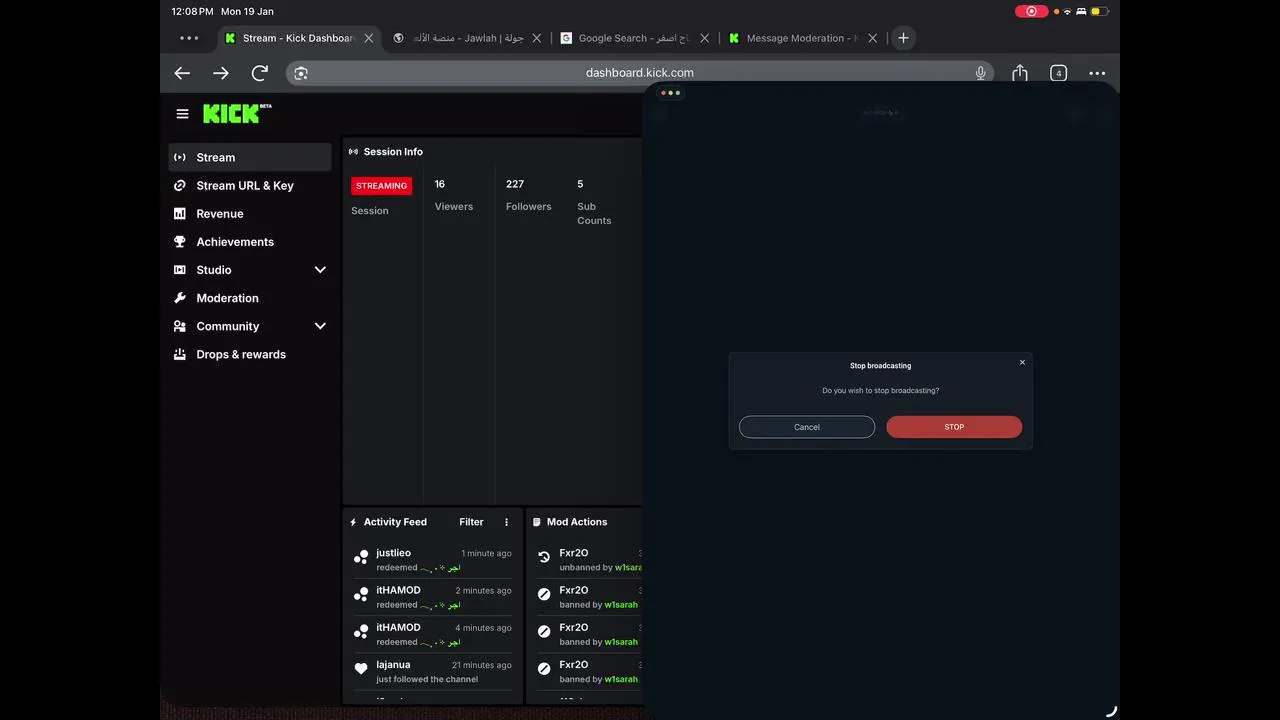Open a new tab with the plus button
1280x720 pixels.
click(903, 38)
